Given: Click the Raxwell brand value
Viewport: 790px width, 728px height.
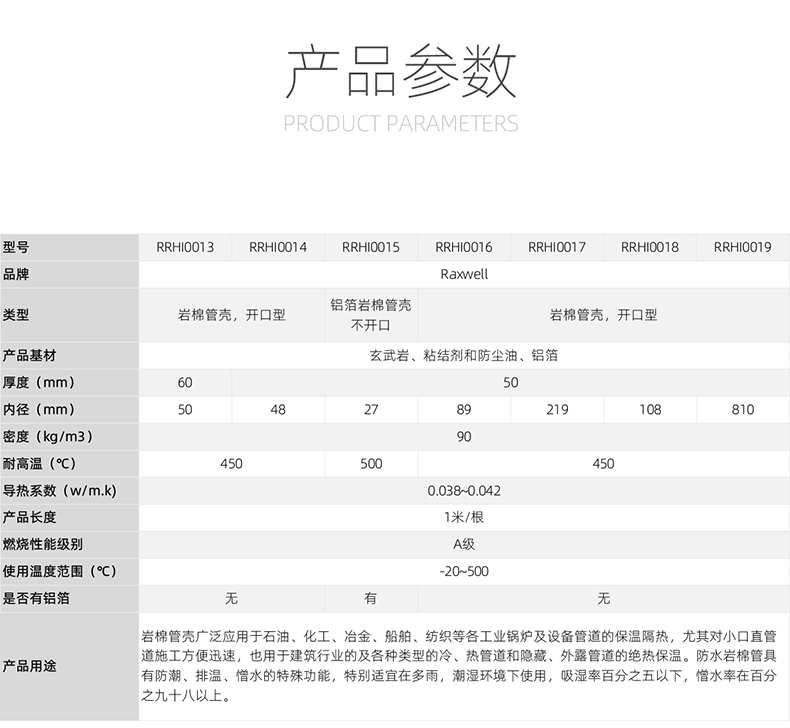Looking at the screenshot, I should point(464,273).
